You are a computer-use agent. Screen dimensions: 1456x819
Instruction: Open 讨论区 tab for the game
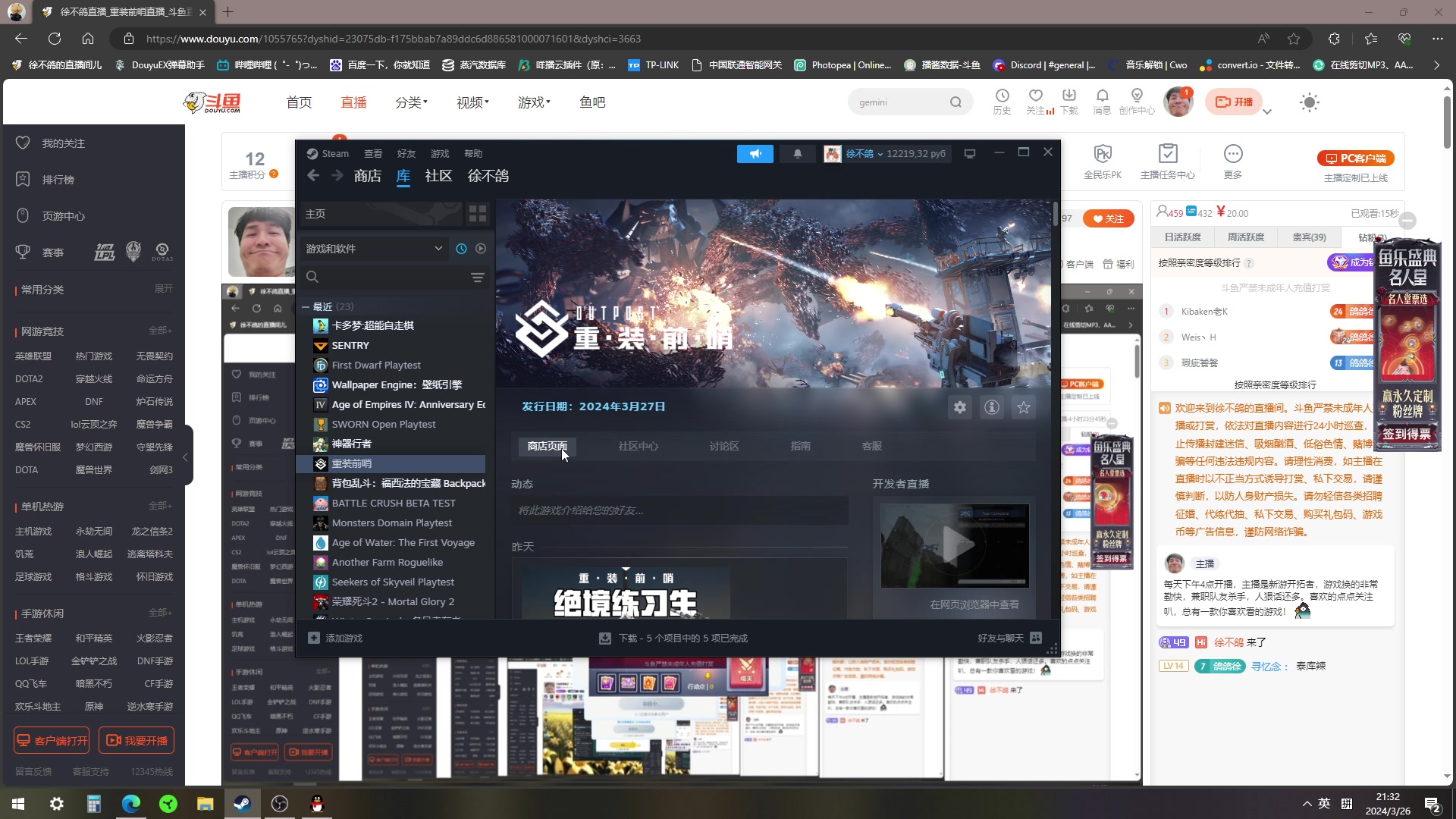[x=724, y=446]
